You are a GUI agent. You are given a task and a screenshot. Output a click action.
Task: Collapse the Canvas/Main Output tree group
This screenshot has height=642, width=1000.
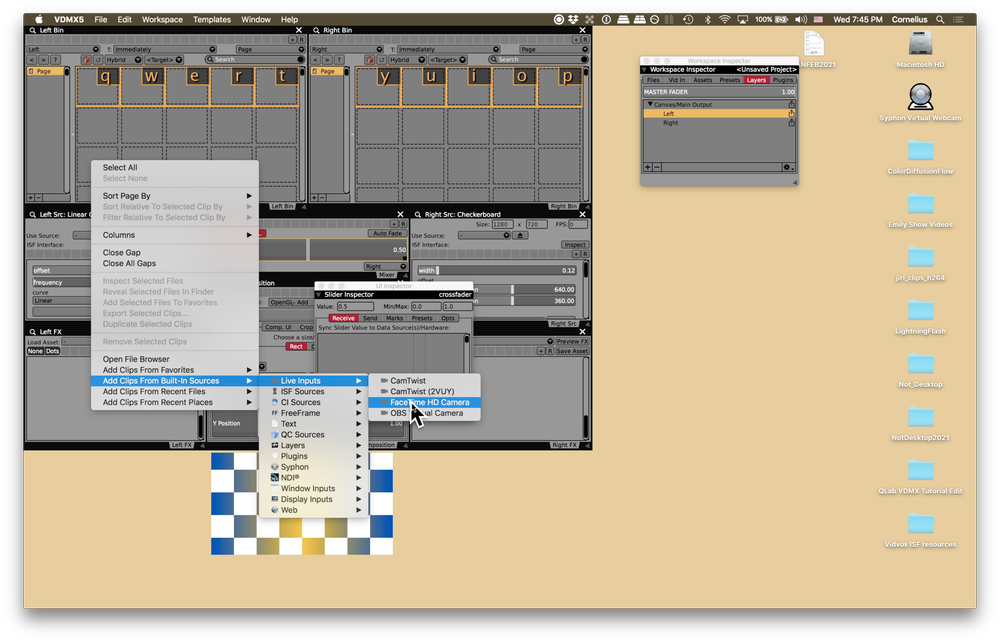coord(650,104)
